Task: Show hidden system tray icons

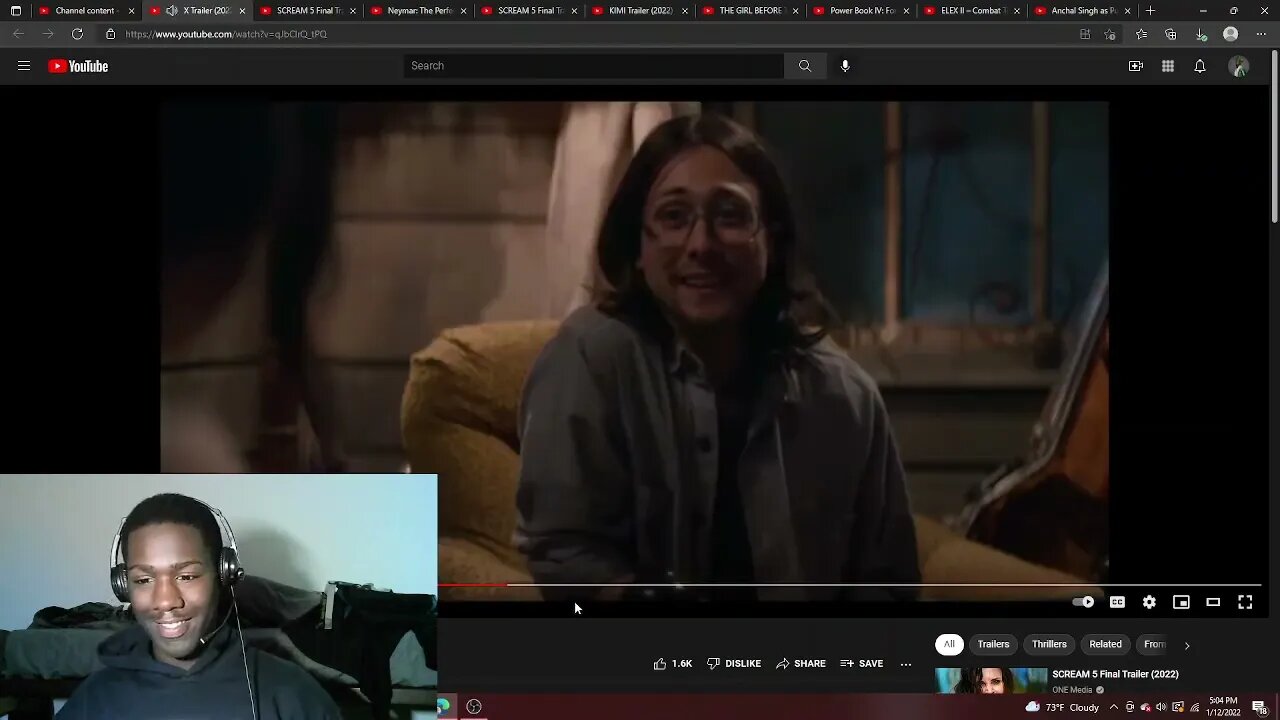Action: (x=1114, y=707)
